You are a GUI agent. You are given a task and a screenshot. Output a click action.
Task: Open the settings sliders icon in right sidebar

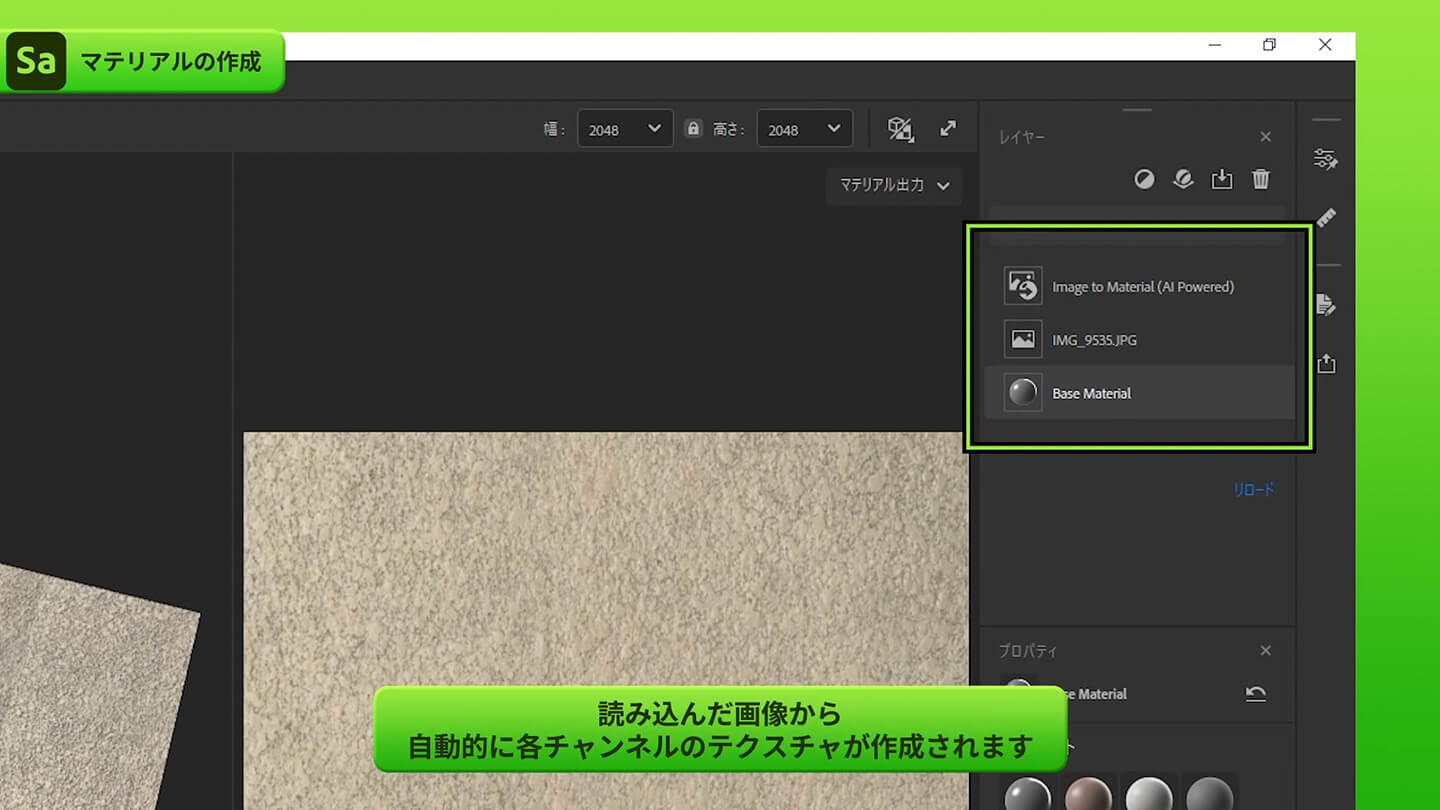[1326, 159]
